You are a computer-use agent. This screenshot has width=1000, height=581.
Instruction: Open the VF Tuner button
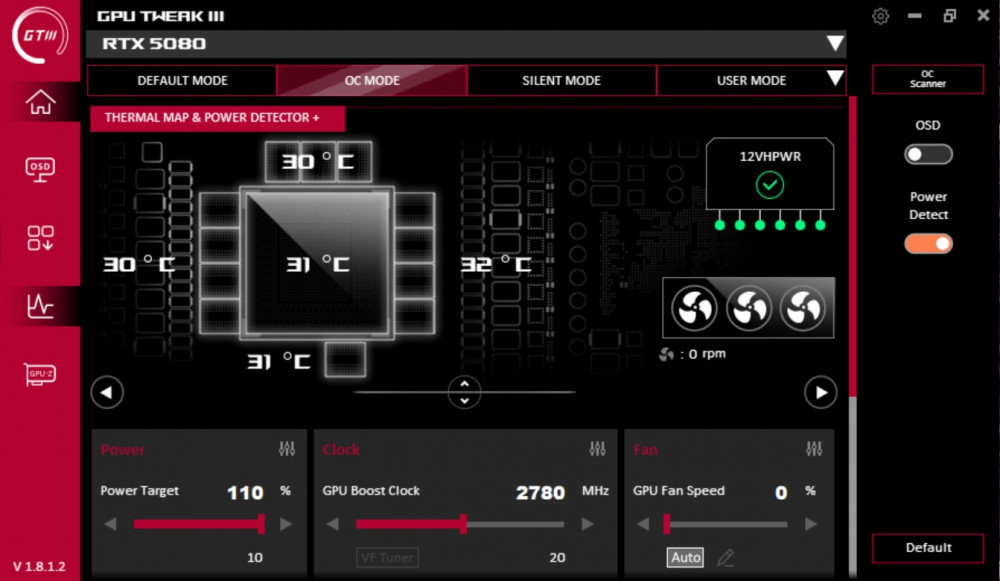(x=387, y=557)
